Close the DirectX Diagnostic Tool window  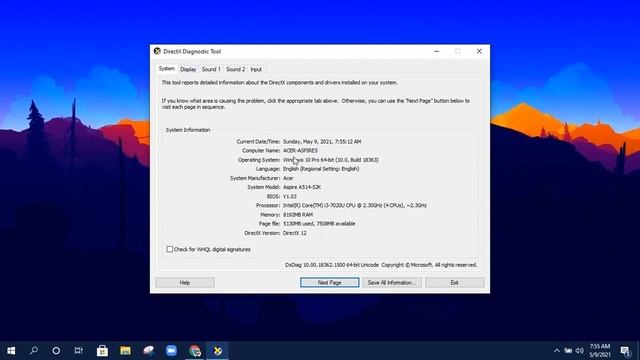point(479,51)
